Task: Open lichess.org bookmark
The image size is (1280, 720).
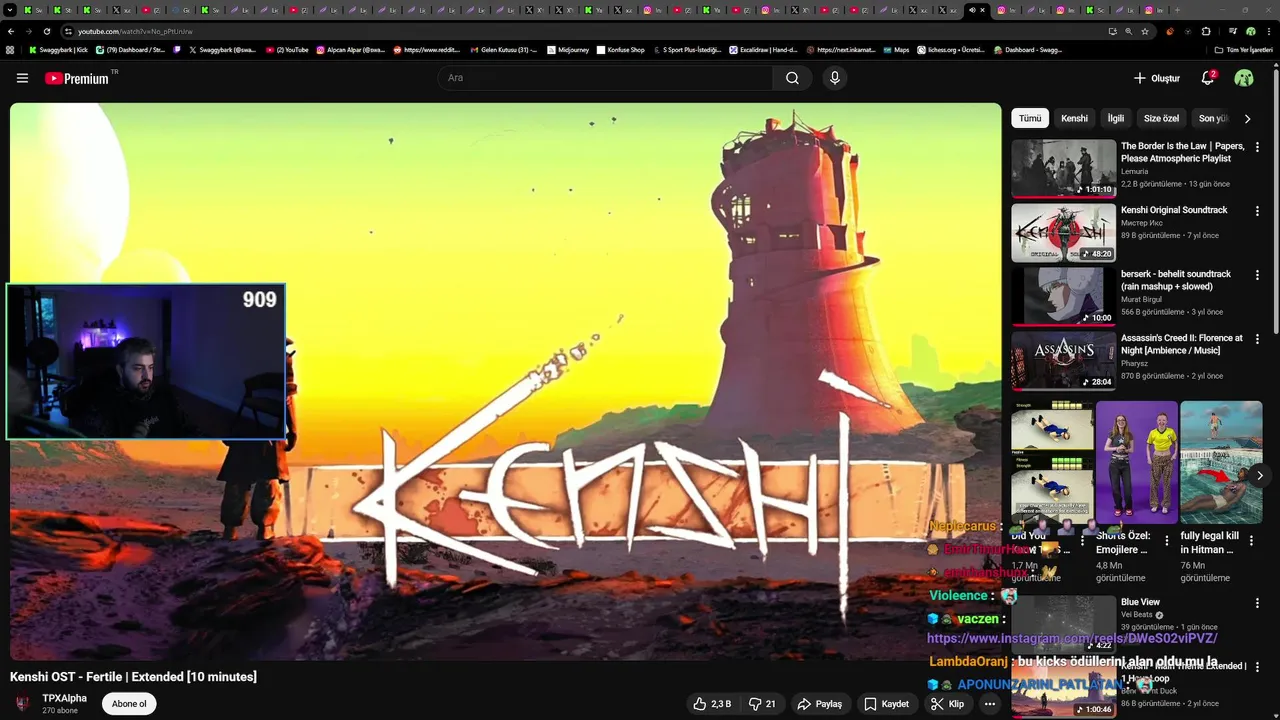Action: pyautogui.click(x=950, y=49)
